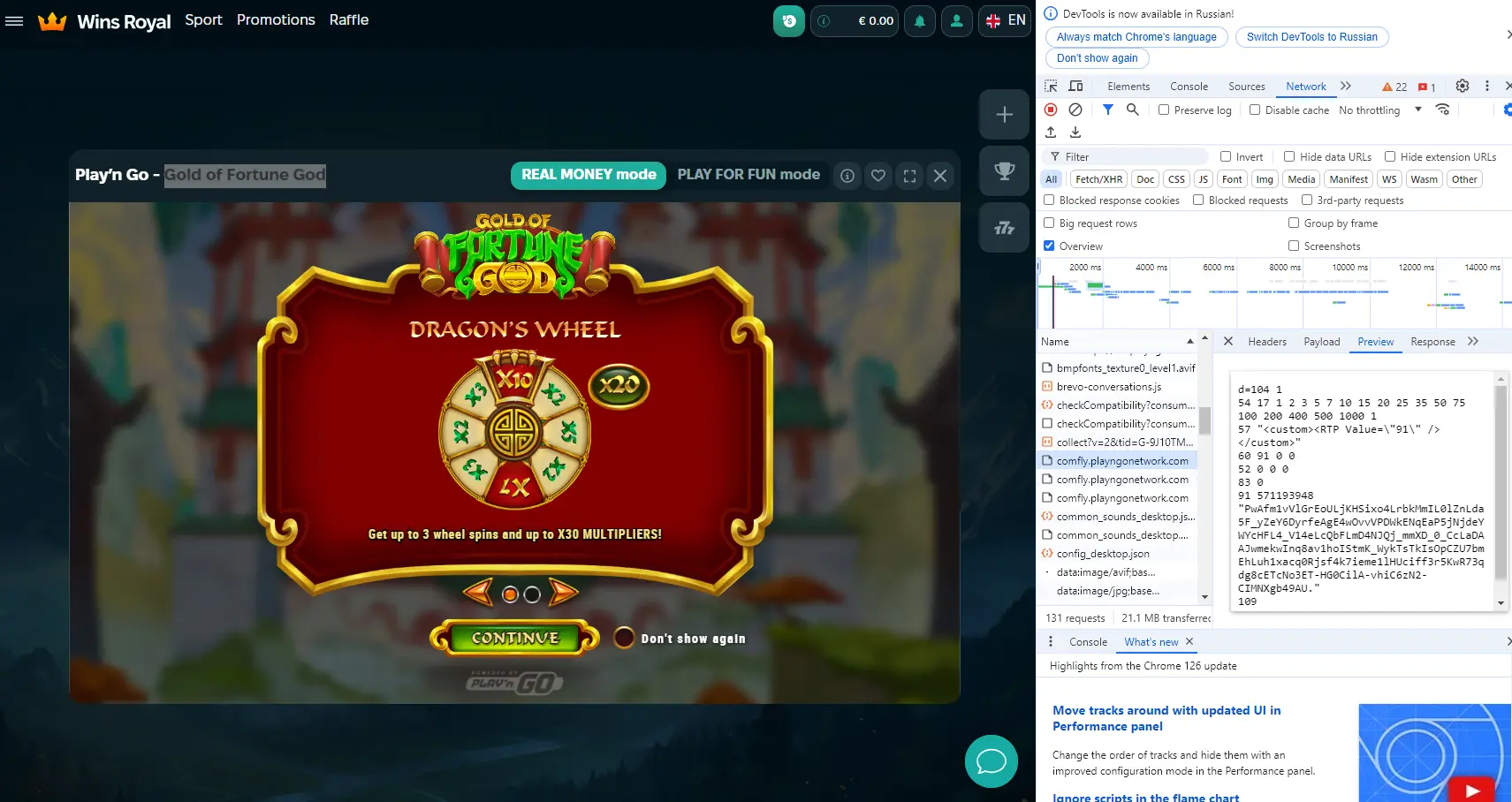Expand more DevTools tabs chevron

pos(1346,86)
